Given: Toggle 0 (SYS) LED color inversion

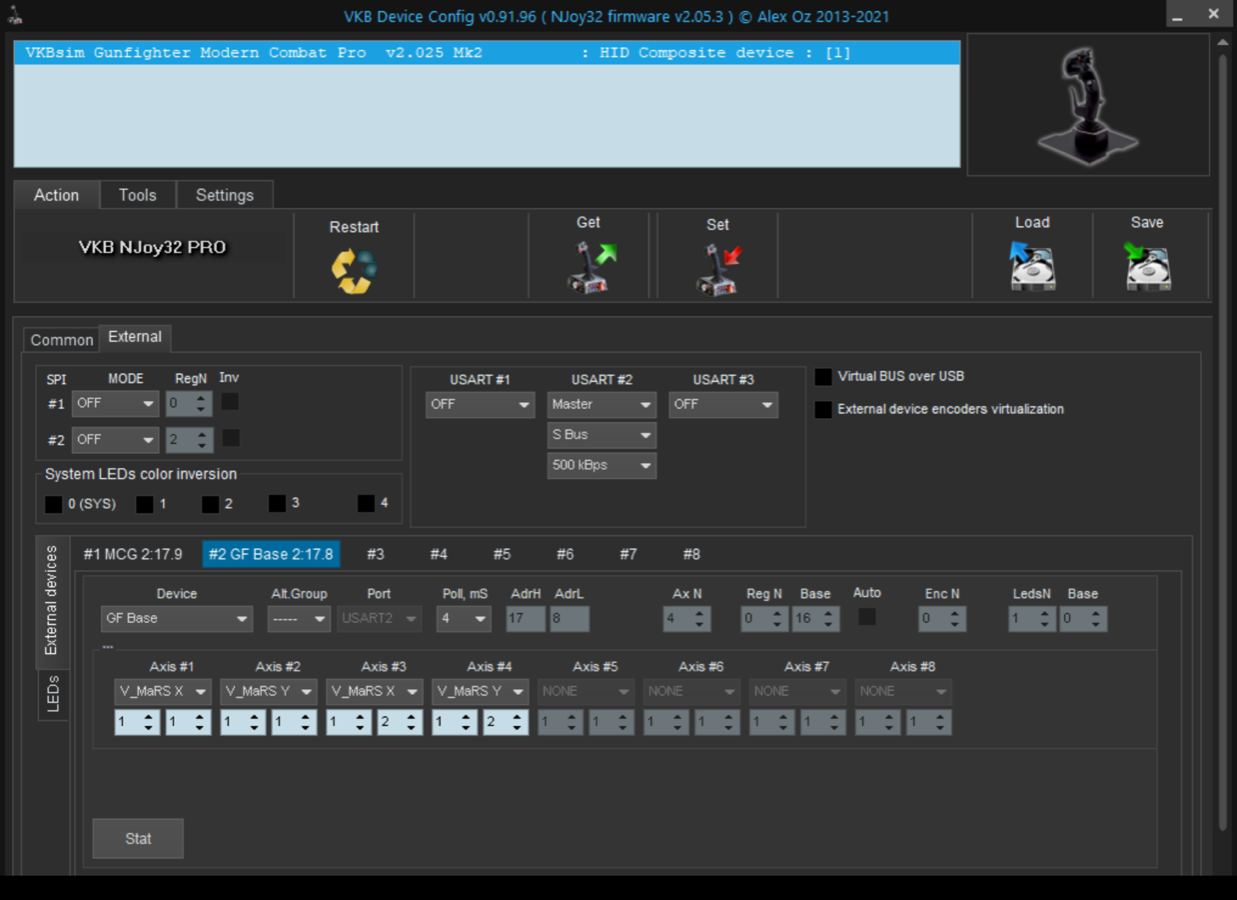Looking at the screenshot, I should click(x=54, y=504).
